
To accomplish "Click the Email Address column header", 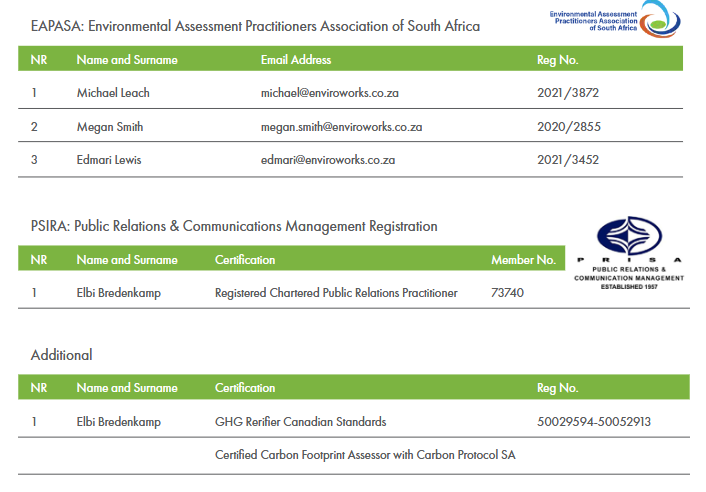I will point(295,60).
